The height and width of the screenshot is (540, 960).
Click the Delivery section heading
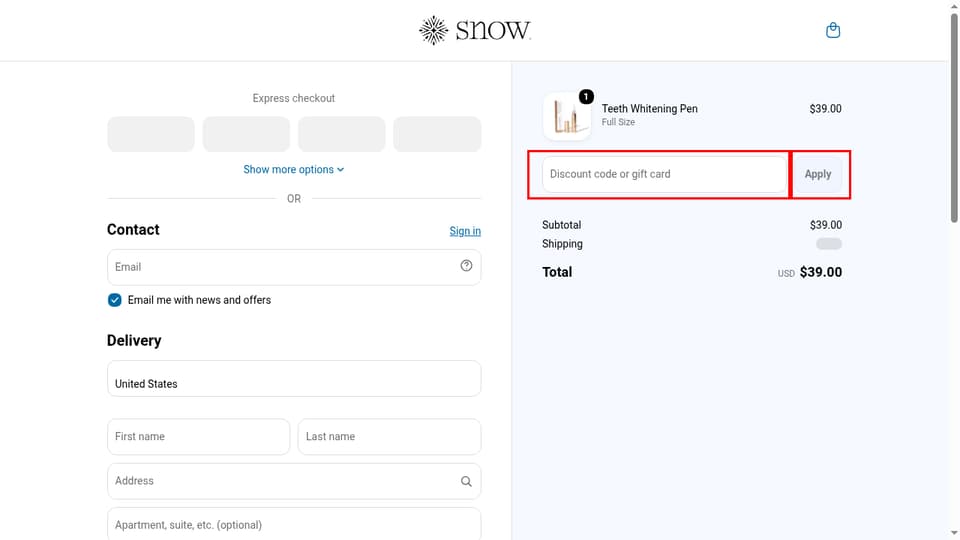pos(134,340)
